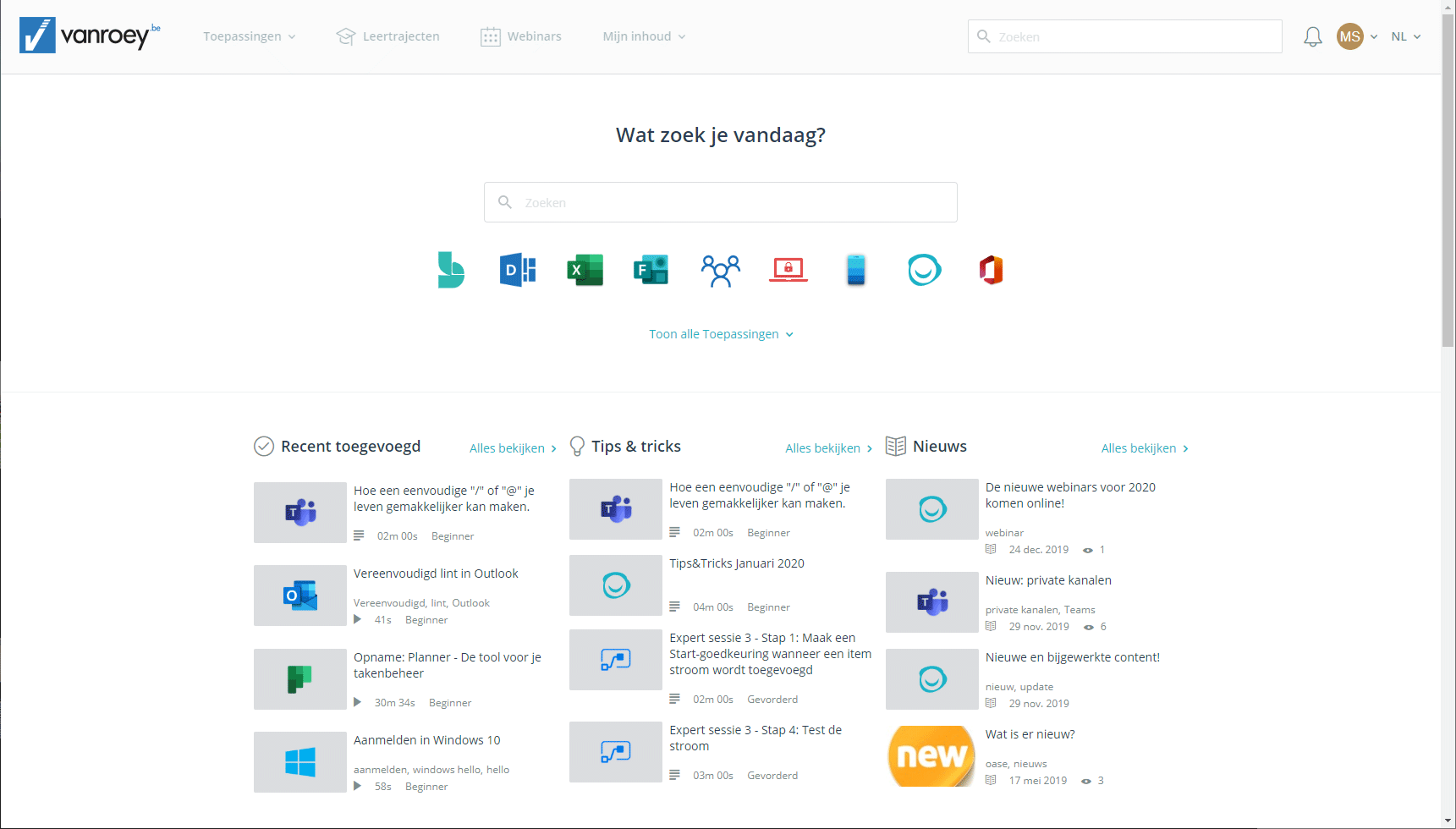Open smiley thumbnail for Tips&Tricks Januari 2020
This screenshot has height=829, width=1456.
click(616, 585)
